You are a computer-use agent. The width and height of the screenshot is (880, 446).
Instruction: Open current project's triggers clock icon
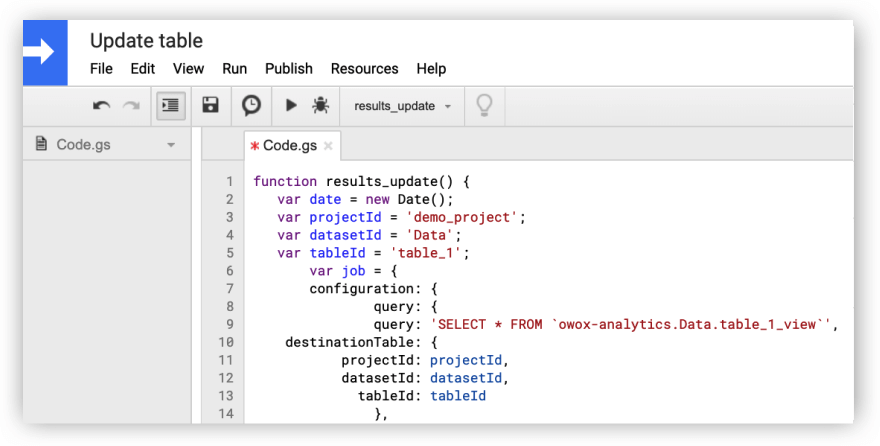coord(251,105)
